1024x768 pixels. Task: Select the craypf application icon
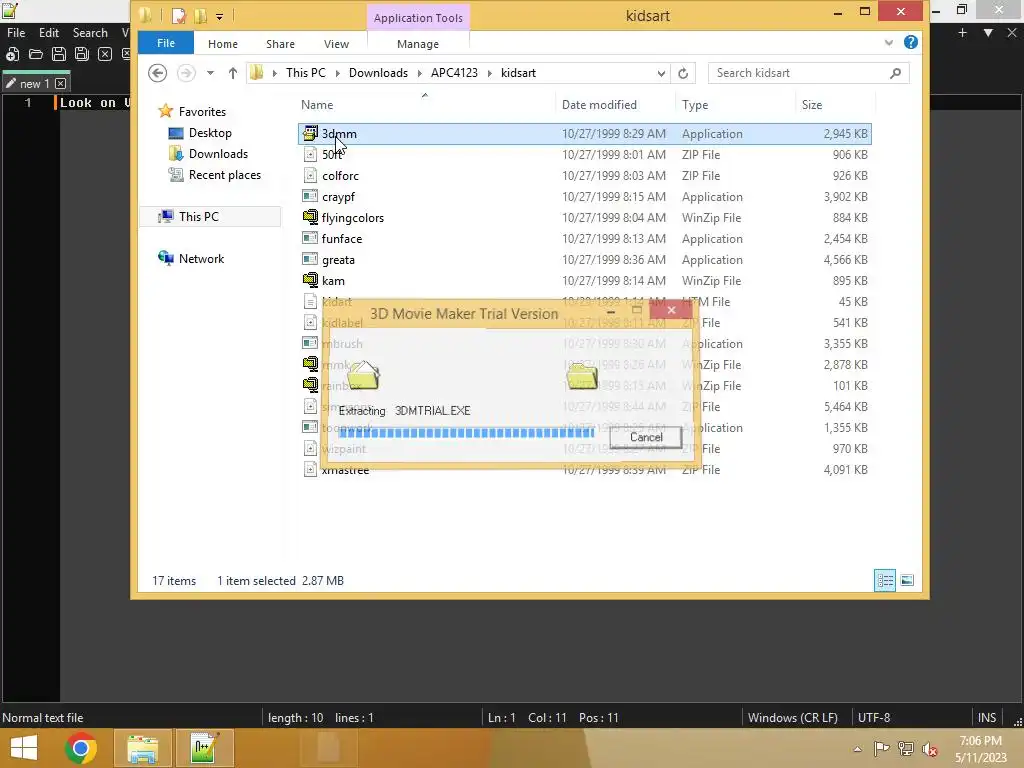click(310, 197)
